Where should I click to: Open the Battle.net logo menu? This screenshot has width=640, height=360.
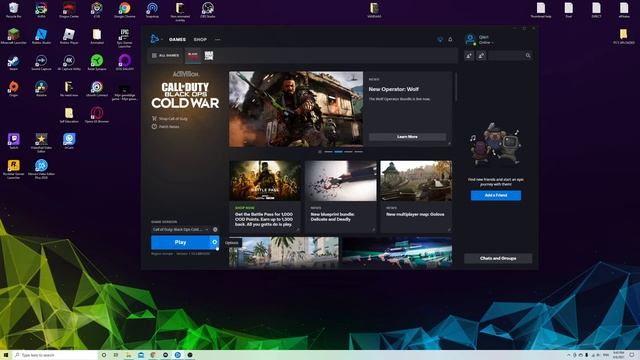point(154,39)
